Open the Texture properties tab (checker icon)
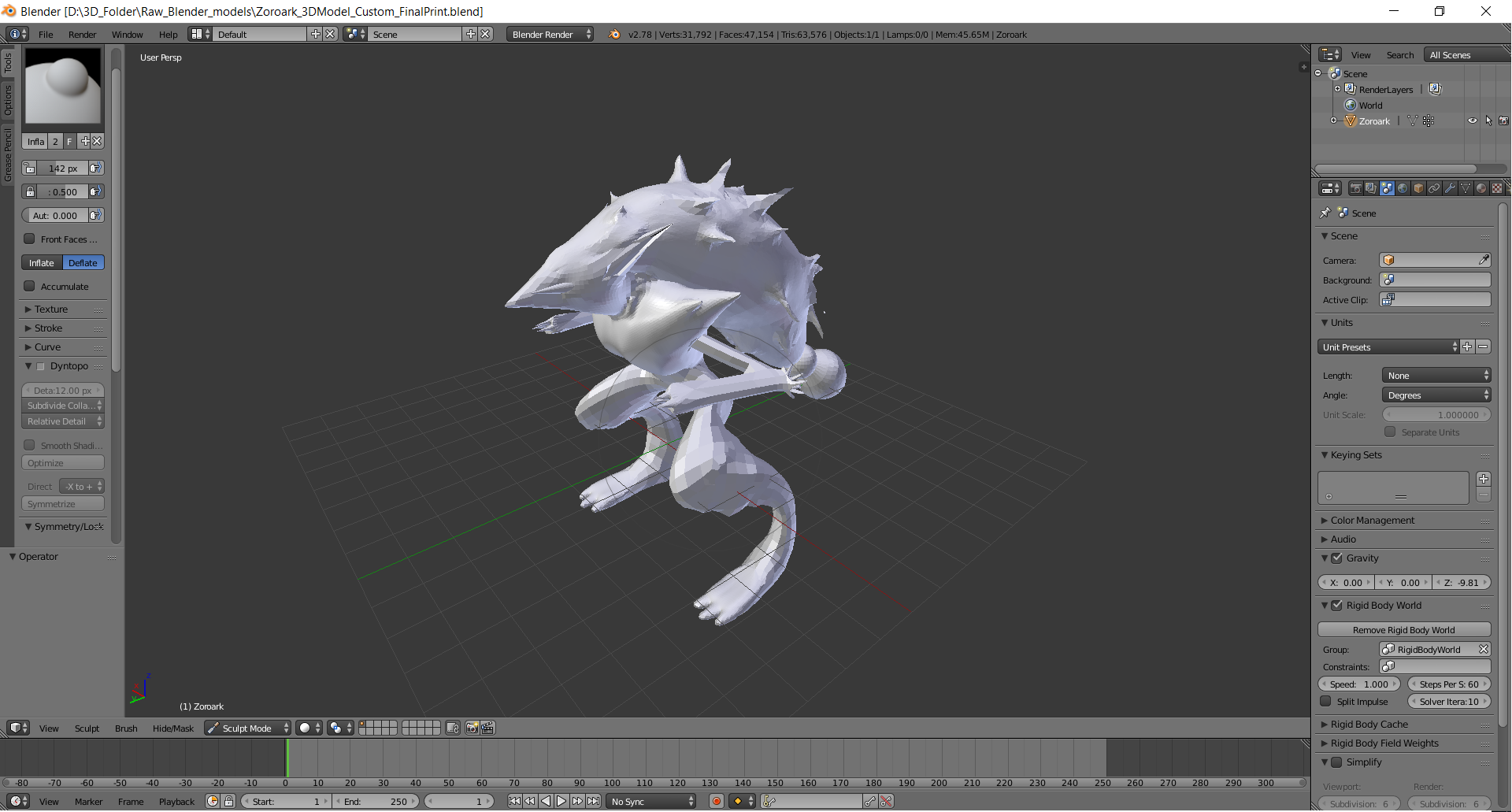This screenshot has width=1512, height=812. [1497, 188]
